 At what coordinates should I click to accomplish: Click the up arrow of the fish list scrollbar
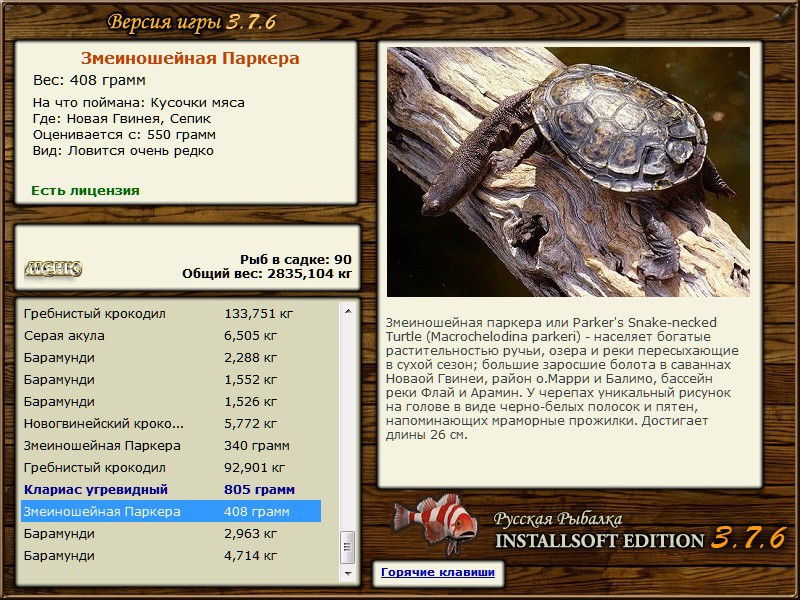point(348,311)
